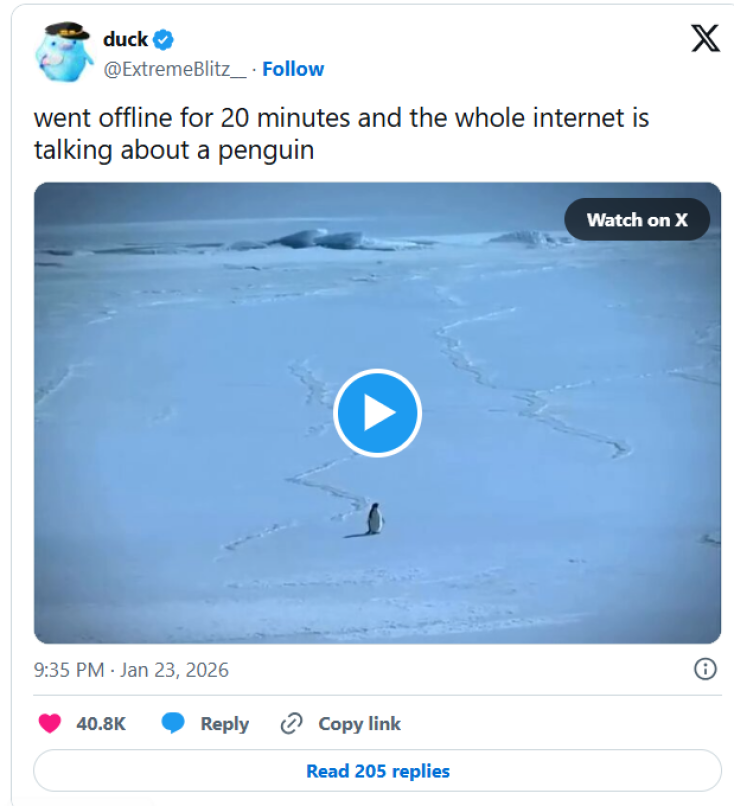Follow the @ExtremeBlitz__ account
734x806 pixels.
(x=293, y=69)
